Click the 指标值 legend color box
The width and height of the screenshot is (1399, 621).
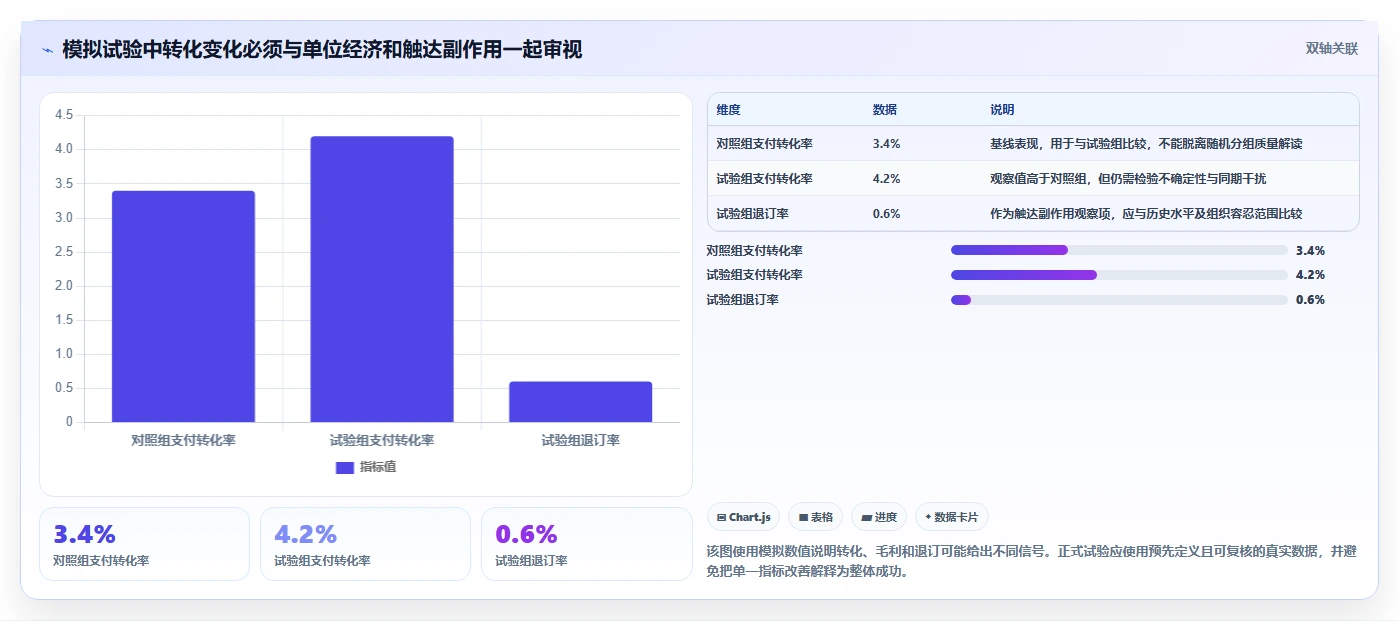coord(345,468)
